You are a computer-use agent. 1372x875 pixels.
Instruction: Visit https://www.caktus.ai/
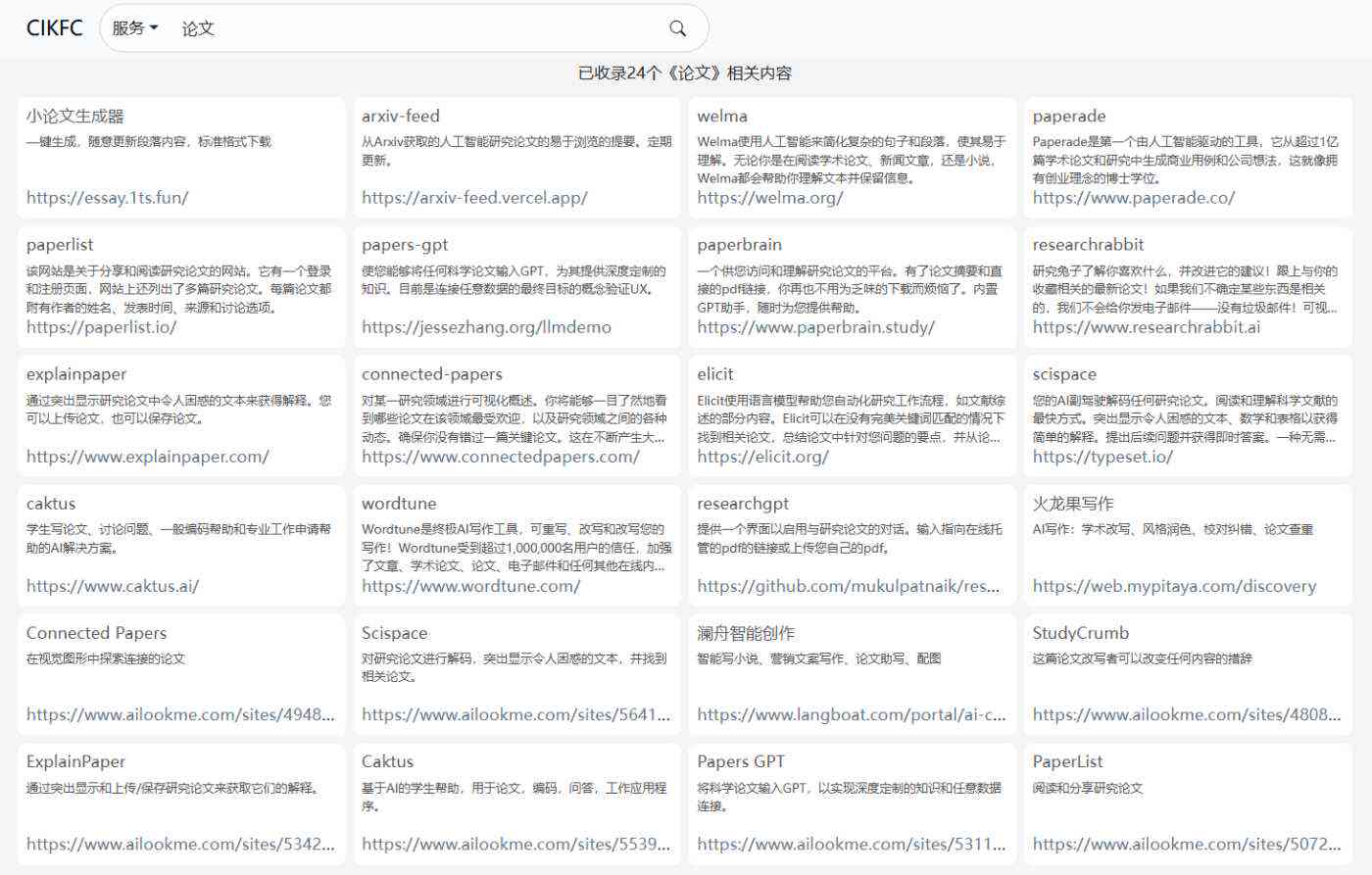[113, 586]
